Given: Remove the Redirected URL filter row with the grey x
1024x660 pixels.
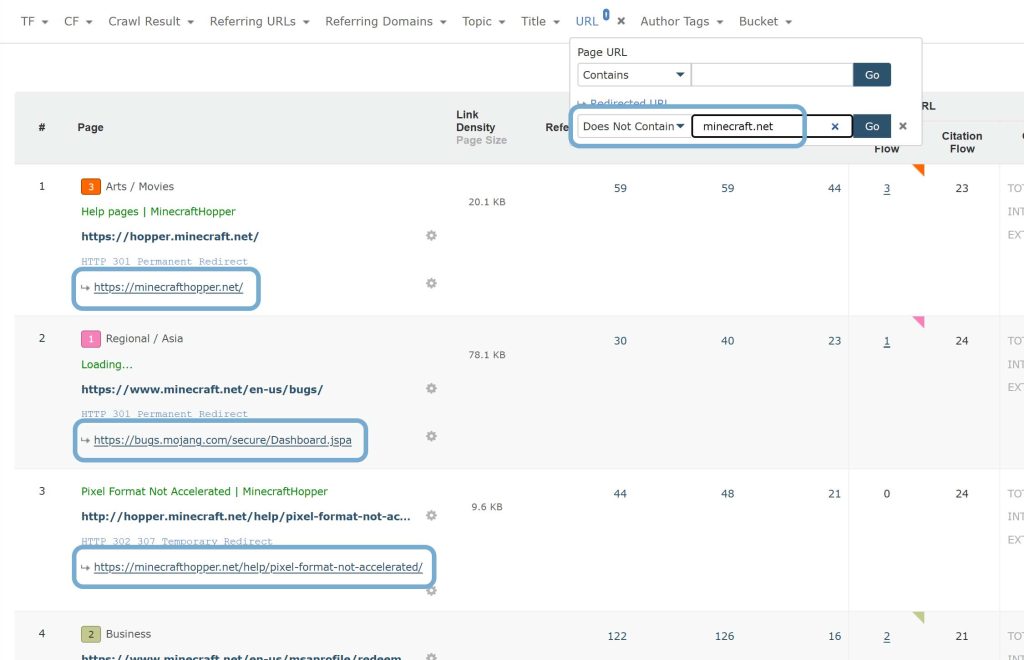Looking at the screenshot, I should pyautogui.click(x=903, y=126).
